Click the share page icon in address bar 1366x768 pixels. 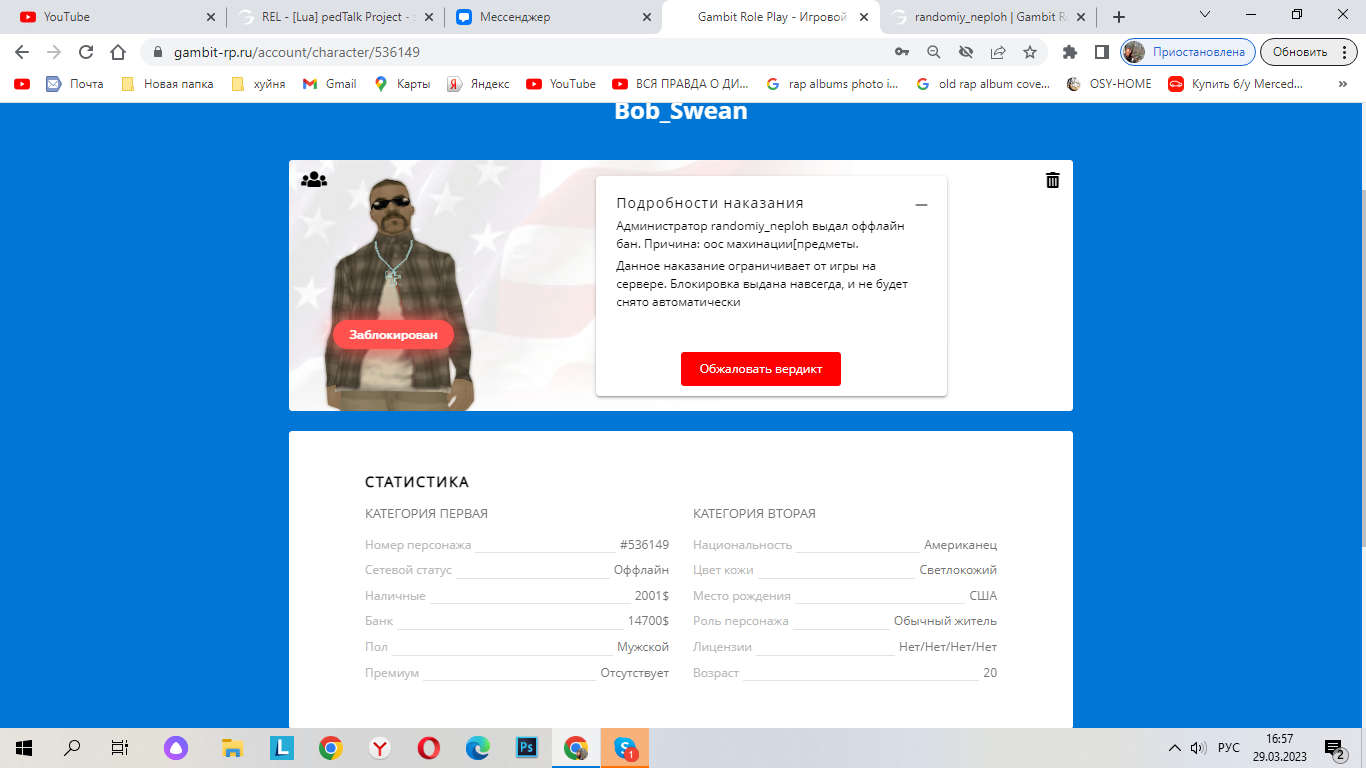(998, 52)
